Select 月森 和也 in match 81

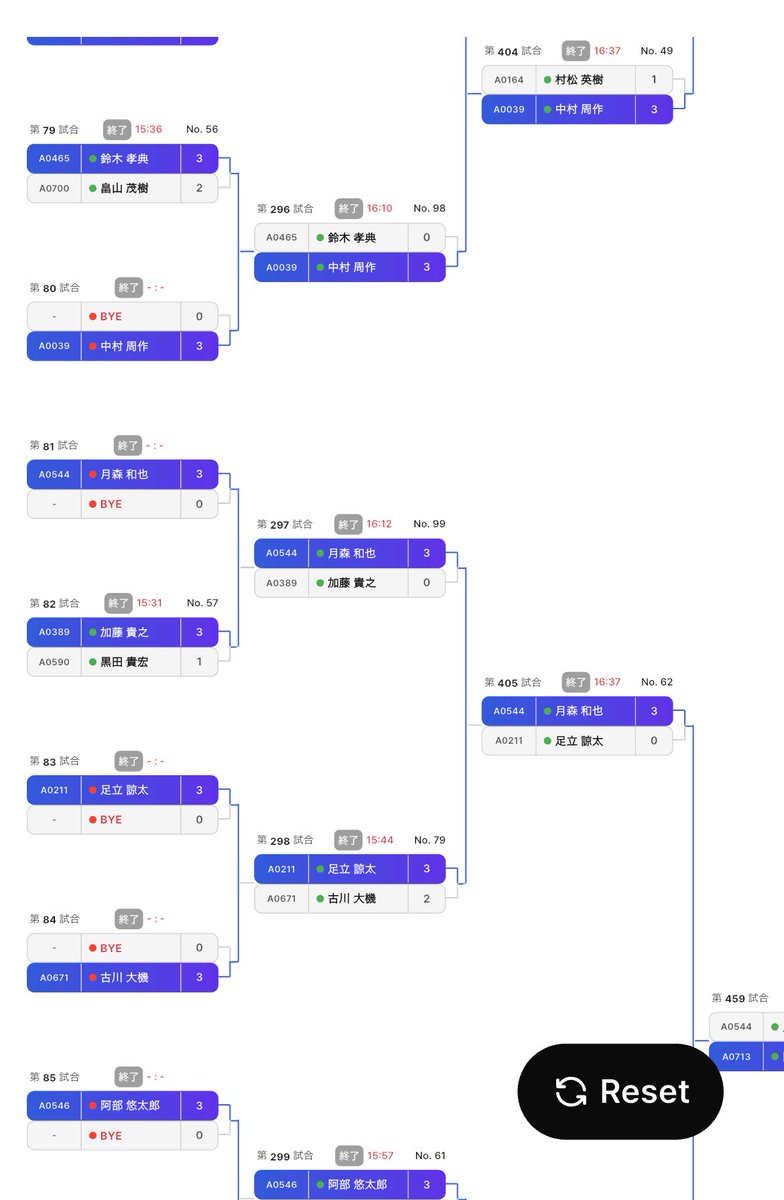coord(122,474)
